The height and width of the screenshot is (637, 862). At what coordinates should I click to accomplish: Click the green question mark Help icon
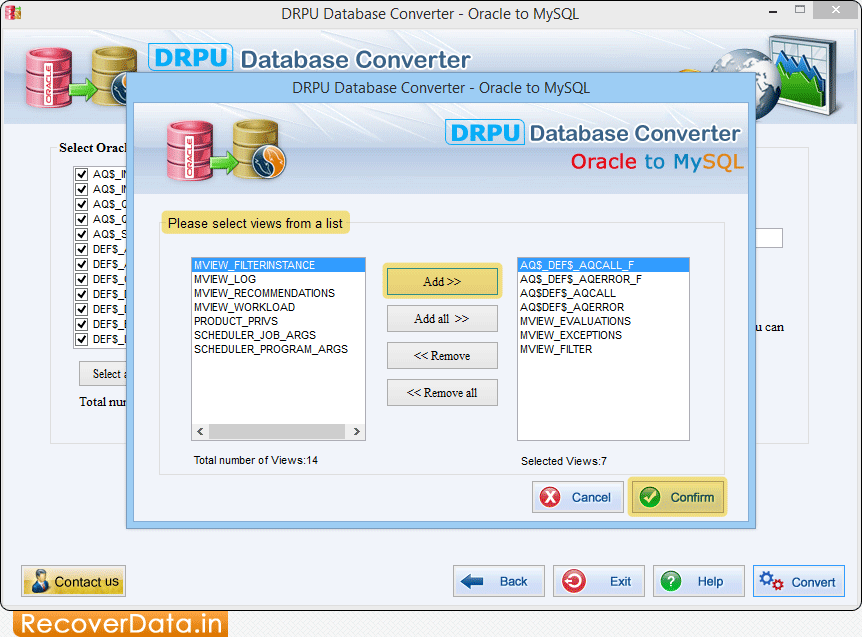click(x=671, y=581)
